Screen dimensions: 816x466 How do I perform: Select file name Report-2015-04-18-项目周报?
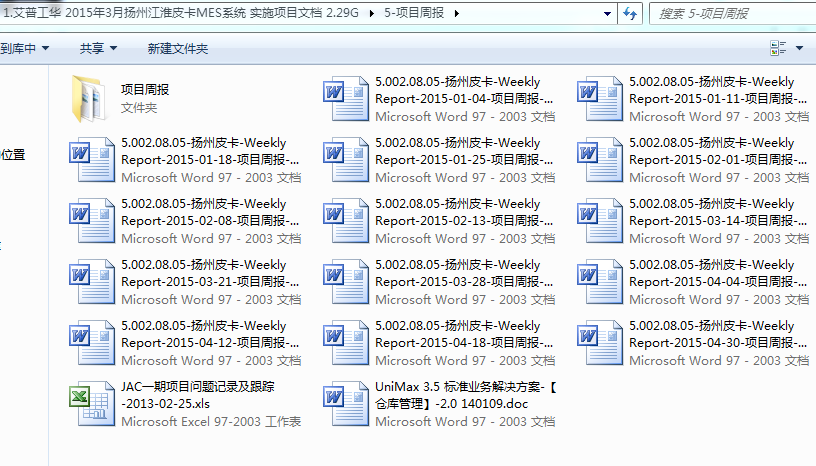click(464, 334)
